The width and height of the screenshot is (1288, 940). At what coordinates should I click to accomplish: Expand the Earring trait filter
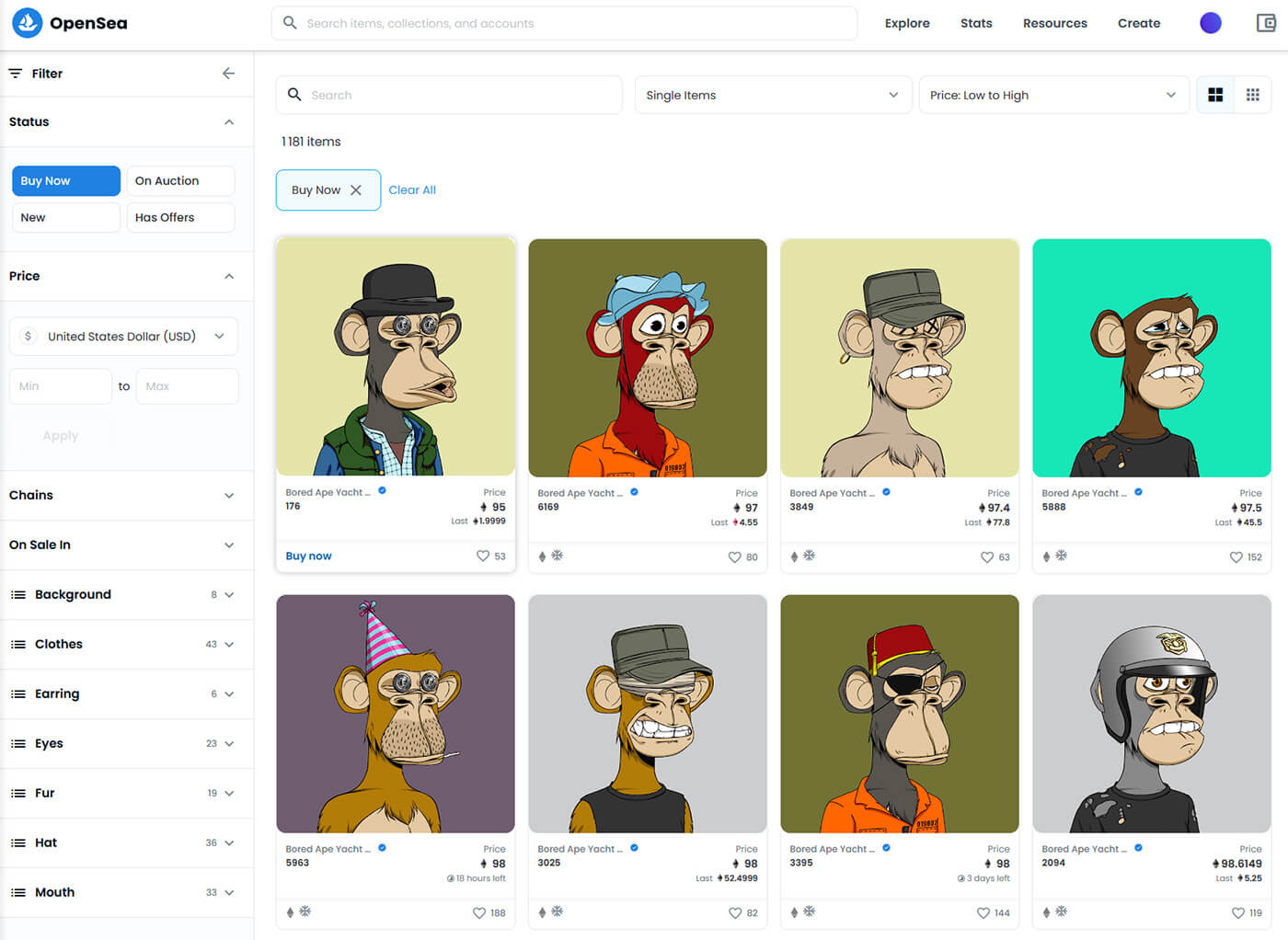tap(126, 694)
